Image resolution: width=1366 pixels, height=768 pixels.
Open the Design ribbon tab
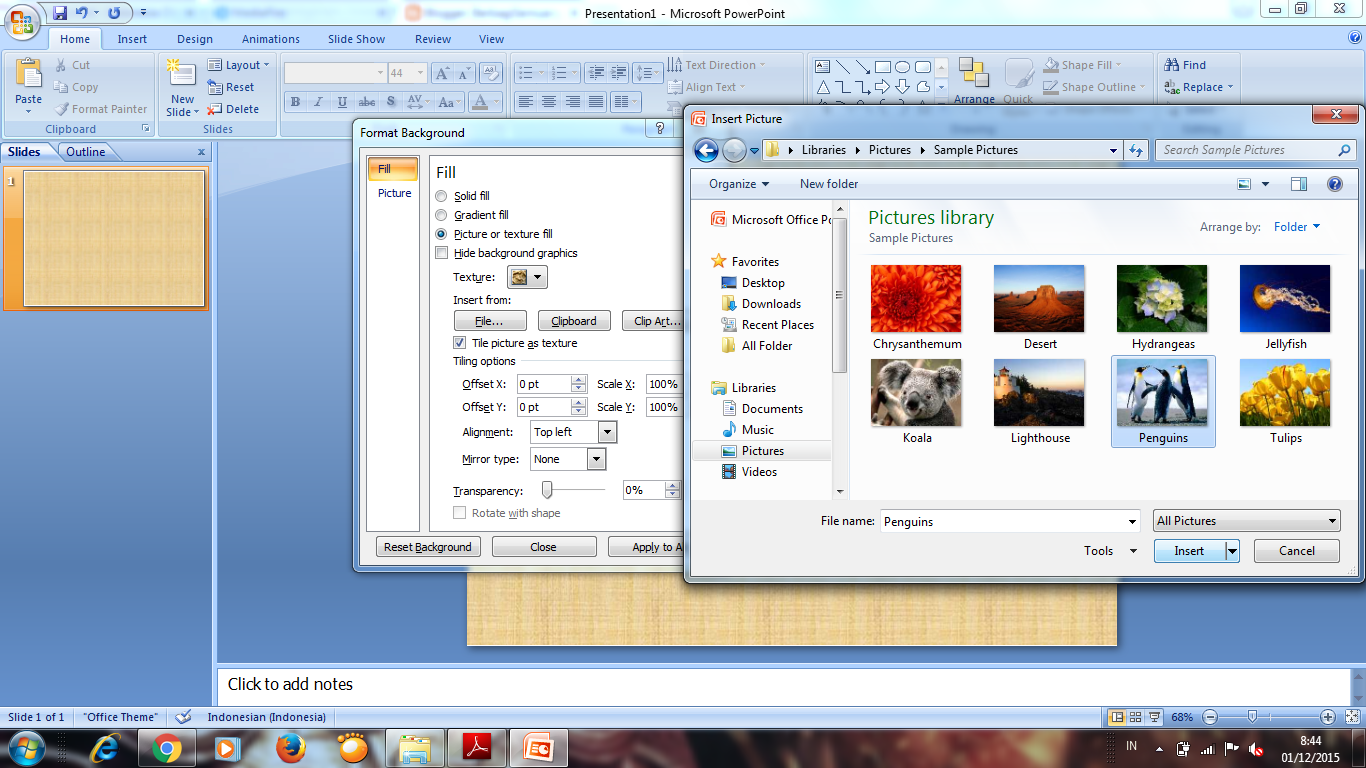click(195, 39)
